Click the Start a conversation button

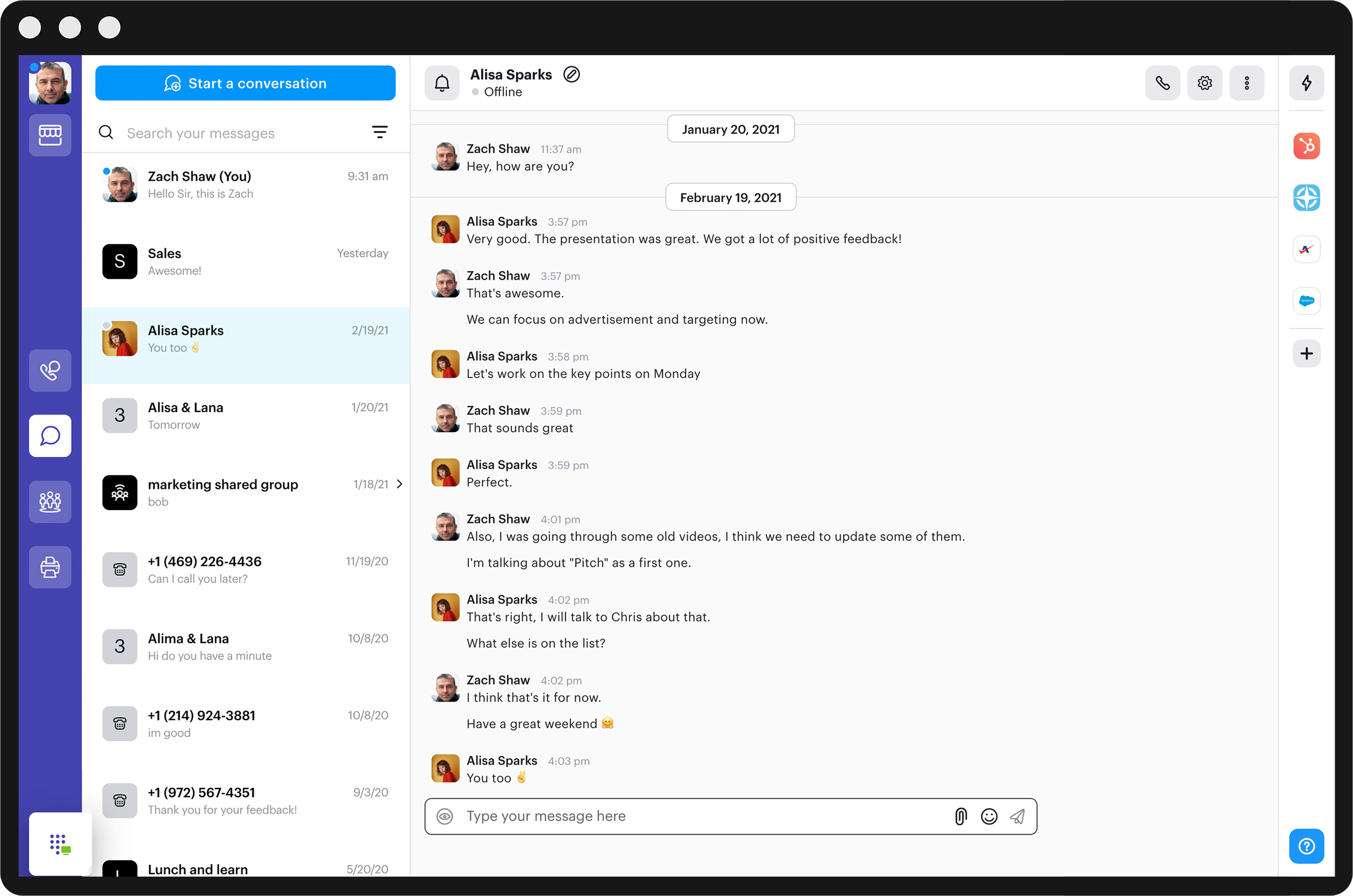245,83
